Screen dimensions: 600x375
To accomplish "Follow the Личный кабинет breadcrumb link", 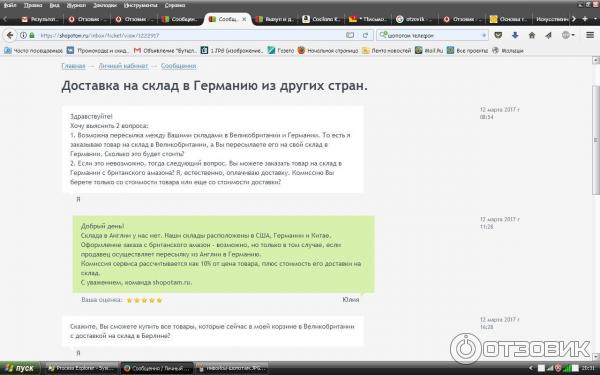I will (123, 66).
